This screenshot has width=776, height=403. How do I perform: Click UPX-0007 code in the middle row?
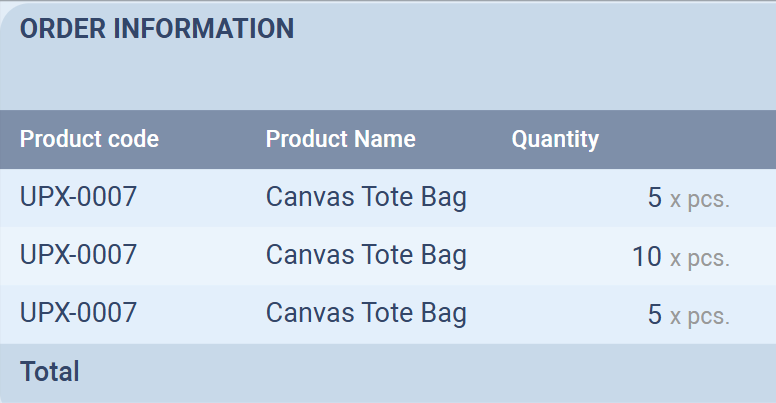[78, 256]
